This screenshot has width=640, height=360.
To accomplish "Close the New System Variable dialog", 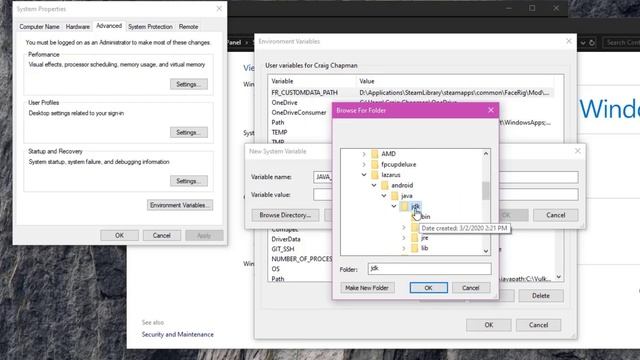I will click(x=578, y=151).
